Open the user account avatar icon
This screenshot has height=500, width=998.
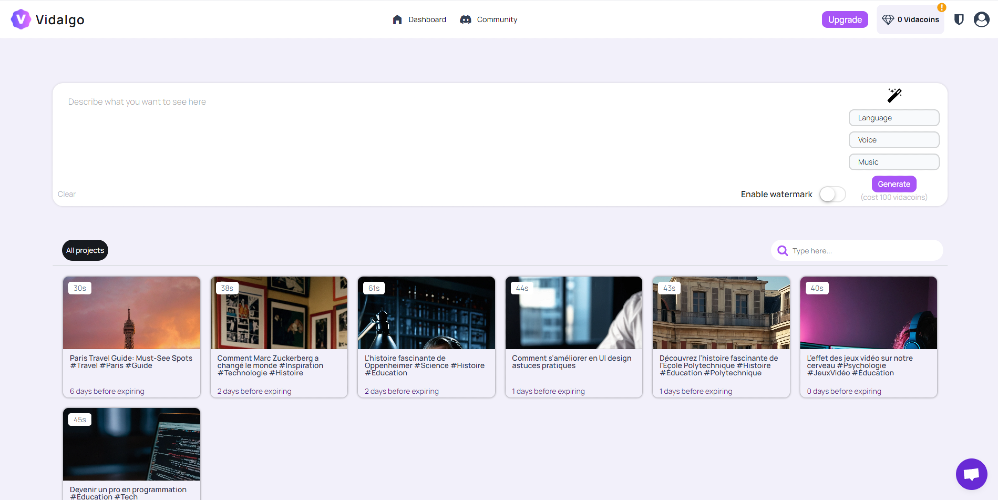point(981,20)
